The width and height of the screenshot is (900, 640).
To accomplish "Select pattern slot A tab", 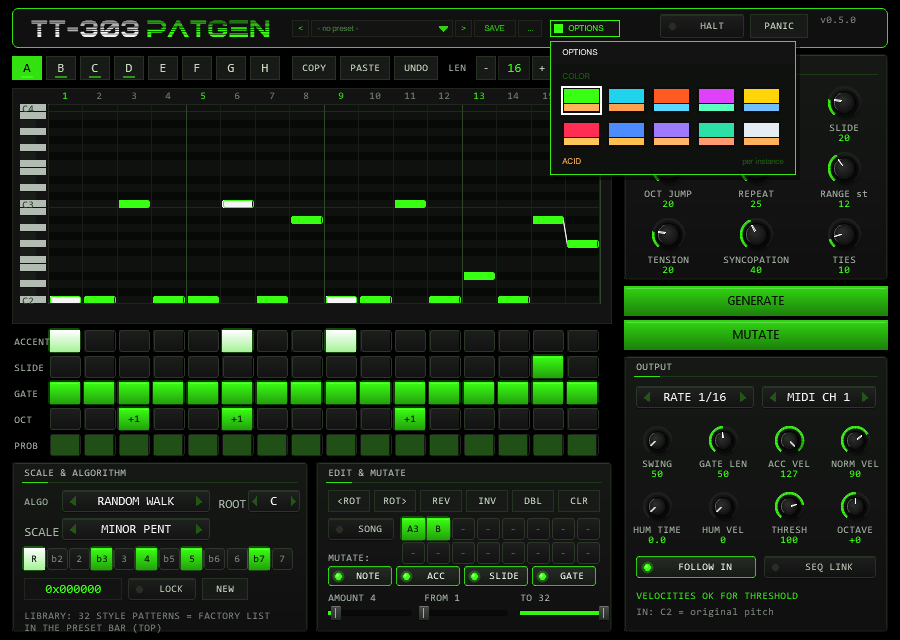I will 26,68.
